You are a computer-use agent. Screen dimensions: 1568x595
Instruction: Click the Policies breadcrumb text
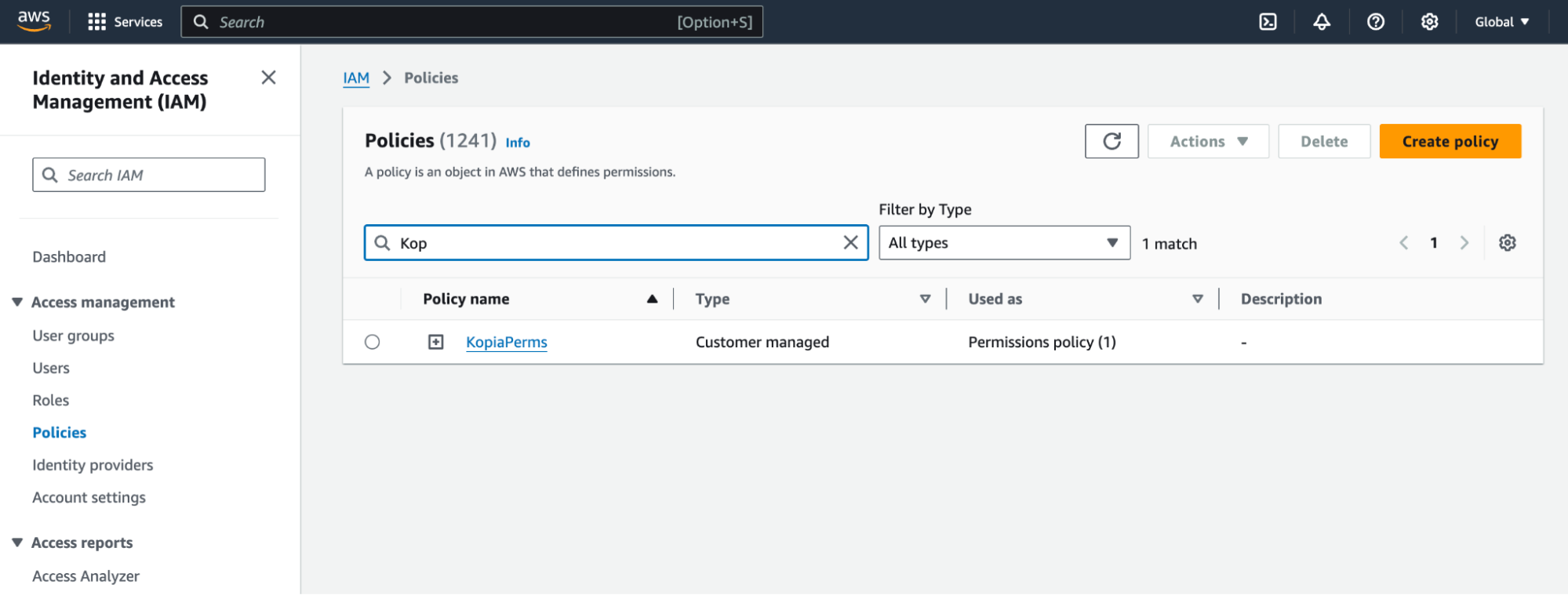coord(431,78)
